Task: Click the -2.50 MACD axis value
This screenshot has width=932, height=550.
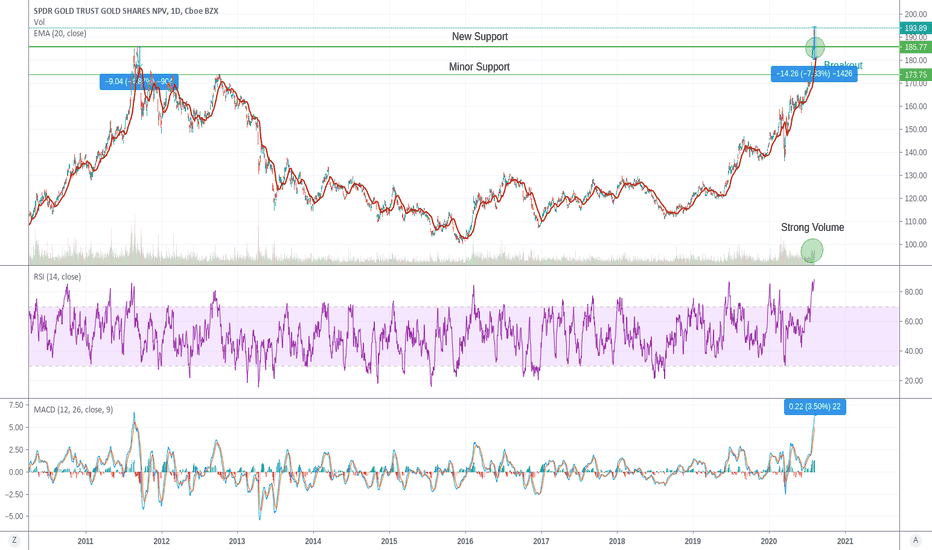Action: coord(15,494)
